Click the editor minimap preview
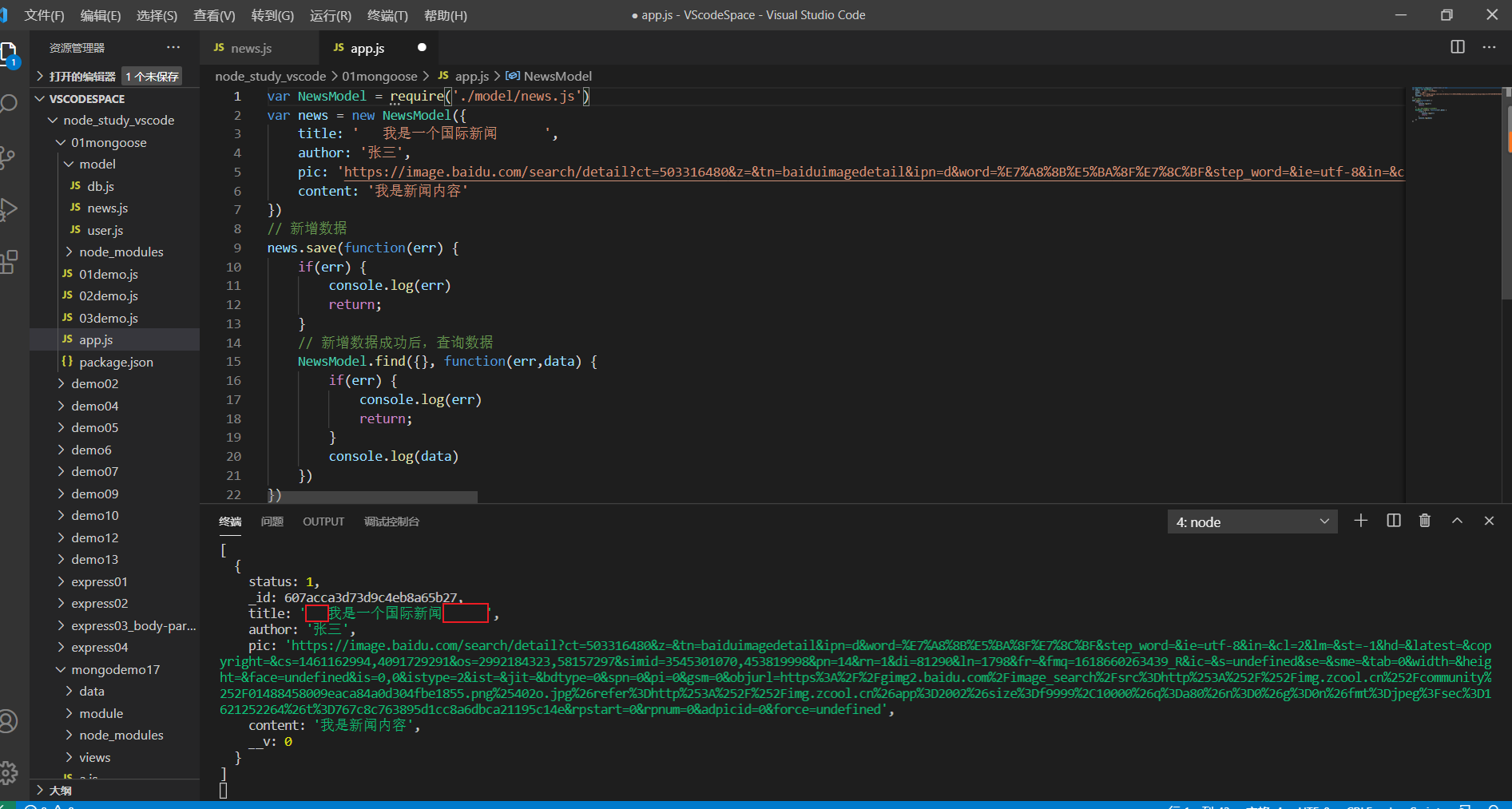Image resolution: width=1512 pixels, height=809 pixels. coord(1454,105)
